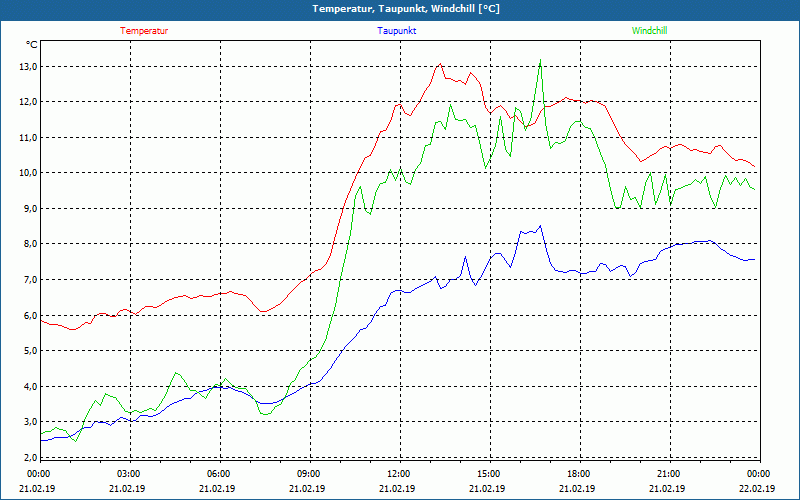Screen dimensions: 800x500
Task: Click the 06:00 time label
Action: [218, 474]
